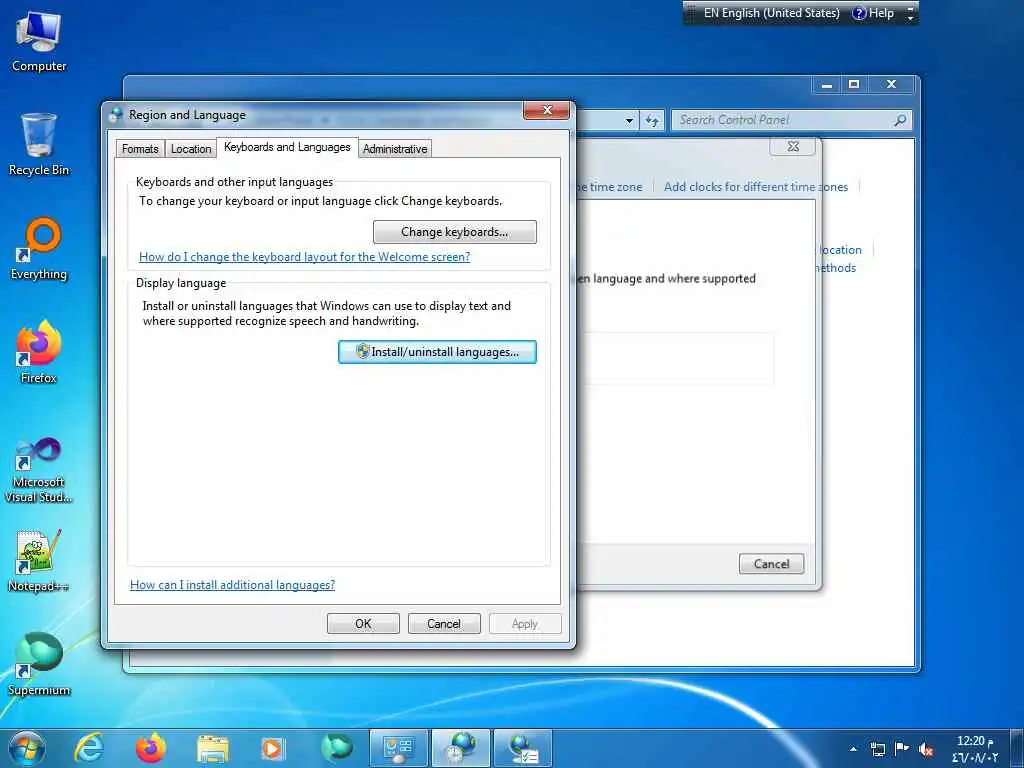
Task: Switch to the Control Panel taskbar window
Action: click(398, 748)
